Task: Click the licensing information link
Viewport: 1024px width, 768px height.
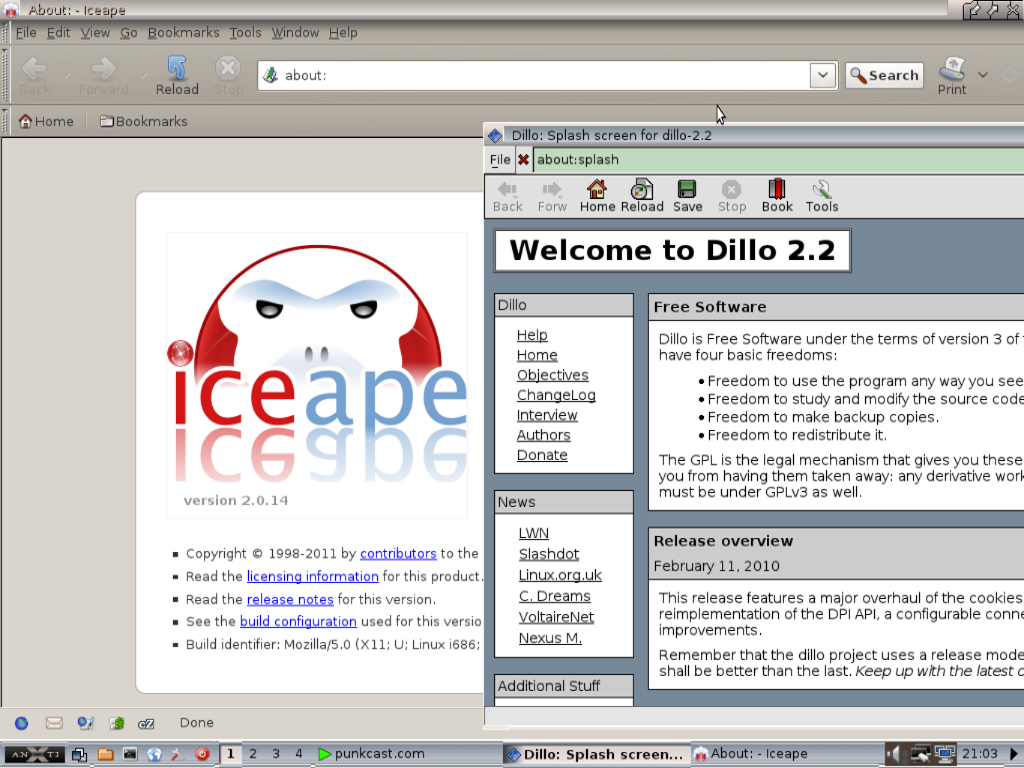Action: pos(312,577)
